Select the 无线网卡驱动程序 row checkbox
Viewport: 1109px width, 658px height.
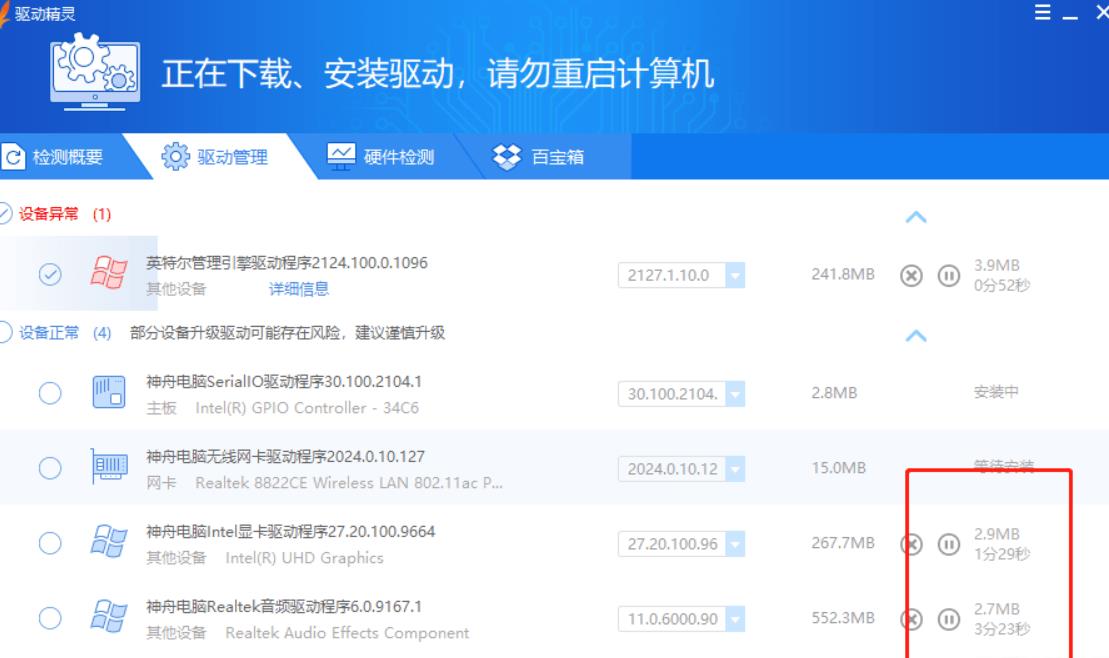coord(50,468)
